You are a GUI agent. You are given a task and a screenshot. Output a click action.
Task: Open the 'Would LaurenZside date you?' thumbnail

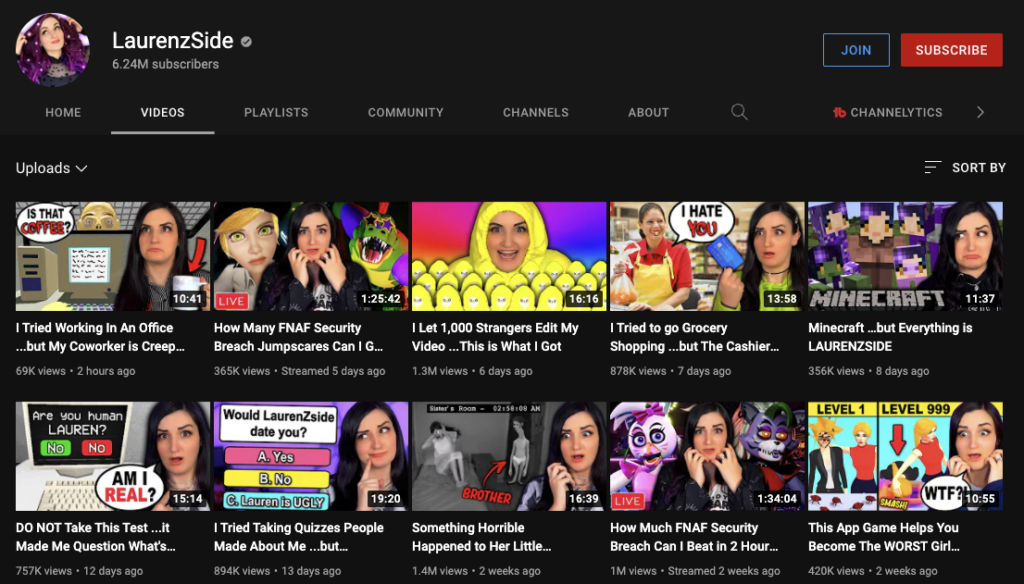[x=311, y=456]
